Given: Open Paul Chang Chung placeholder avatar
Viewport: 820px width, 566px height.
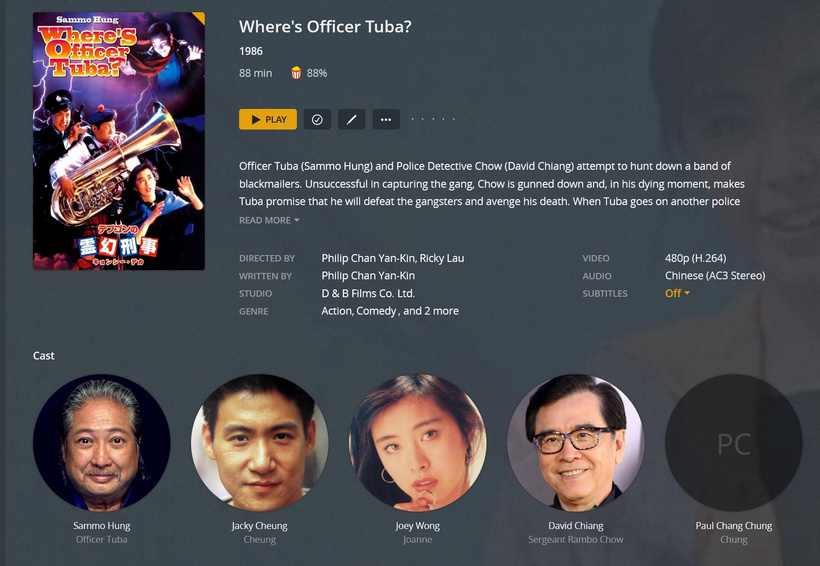Looking at the screenshot, I should (734, 443).
